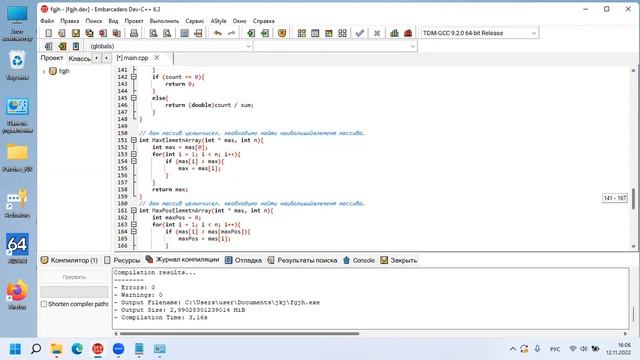Collapse MaxPosElemetnArray function fold at line 161
This screenshot has width=640, height=360.
pos(133,211)
